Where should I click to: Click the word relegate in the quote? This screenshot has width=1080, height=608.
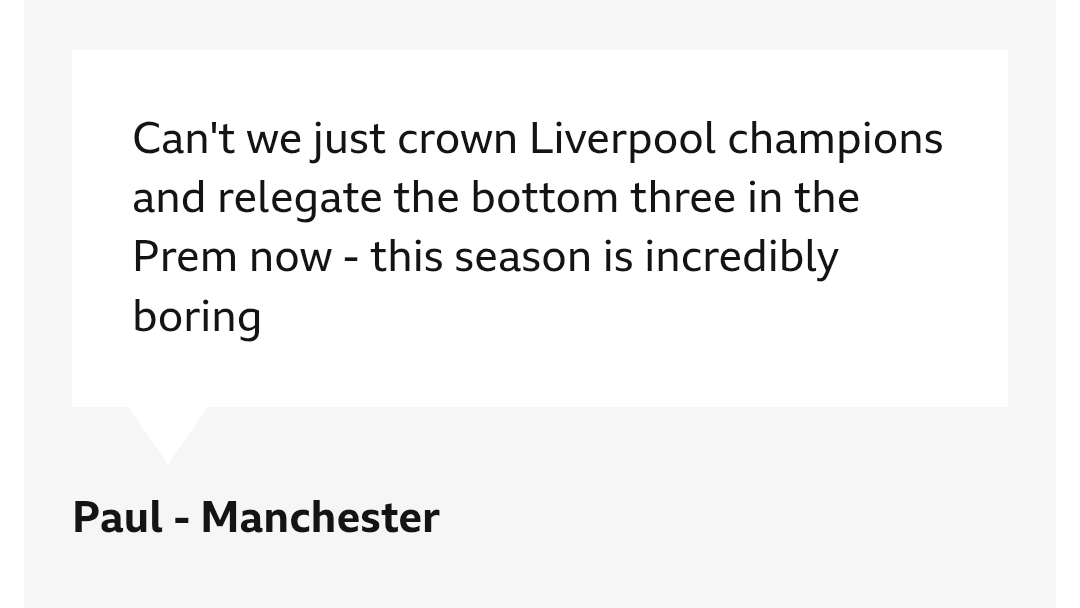pos(300,199)
